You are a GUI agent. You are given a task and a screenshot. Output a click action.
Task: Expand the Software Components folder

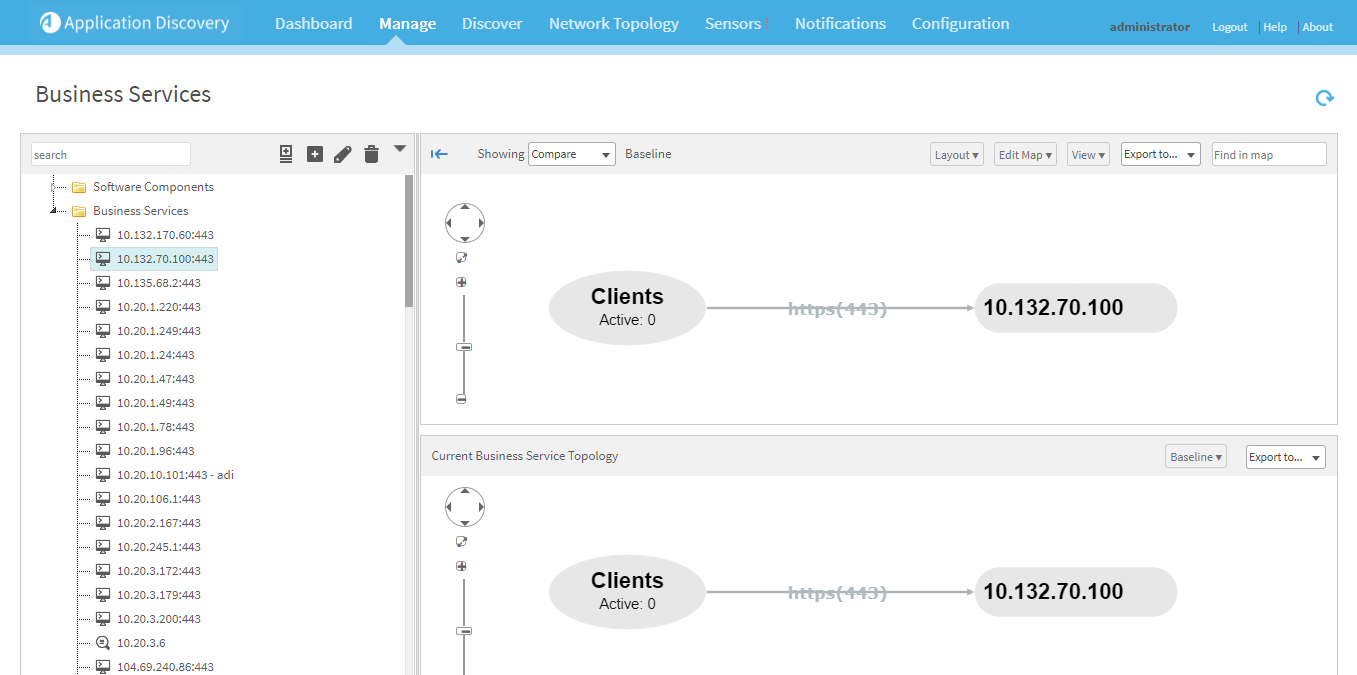53,187
